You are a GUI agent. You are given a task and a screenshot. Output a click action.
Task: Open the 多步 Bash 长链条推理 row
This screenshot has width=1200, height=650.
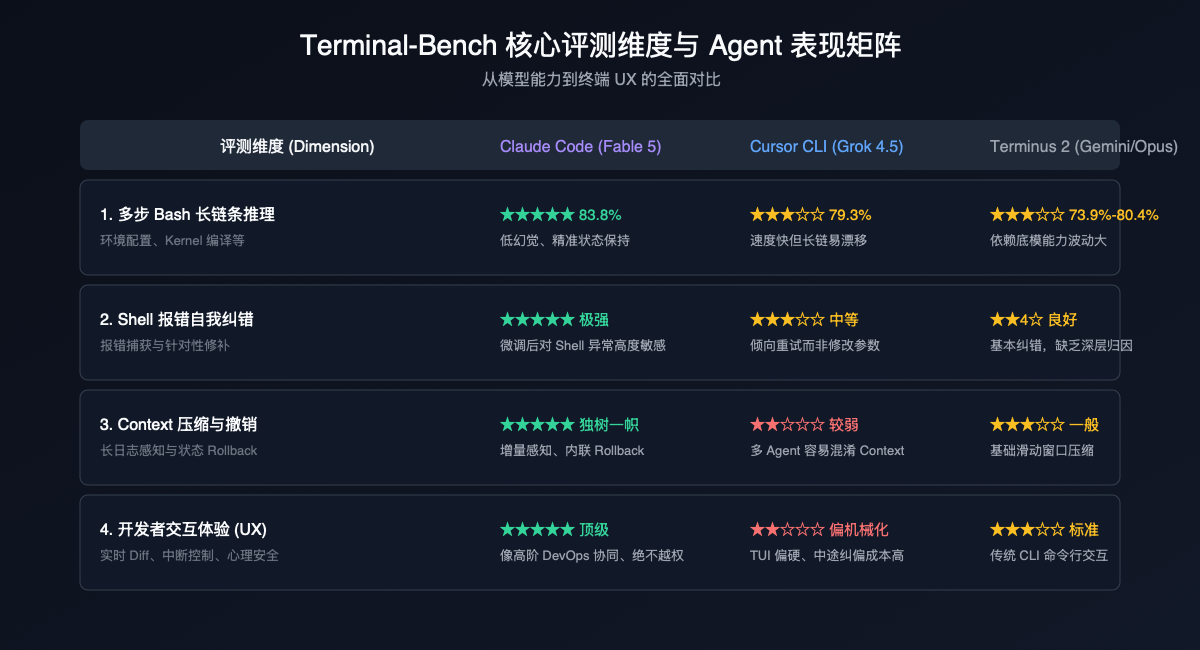[600, 227]
